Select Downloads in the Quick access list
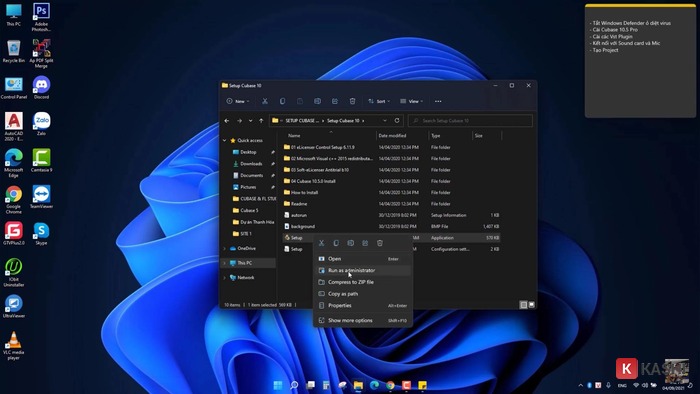The image size is (700, 394). tap(251, 164)
